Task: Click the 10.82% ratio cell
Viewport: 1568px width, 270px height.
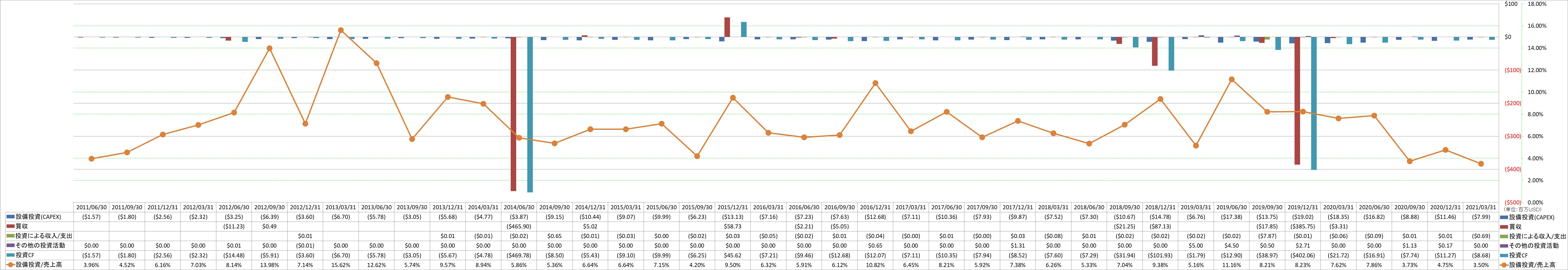Action: click(875, 265)
